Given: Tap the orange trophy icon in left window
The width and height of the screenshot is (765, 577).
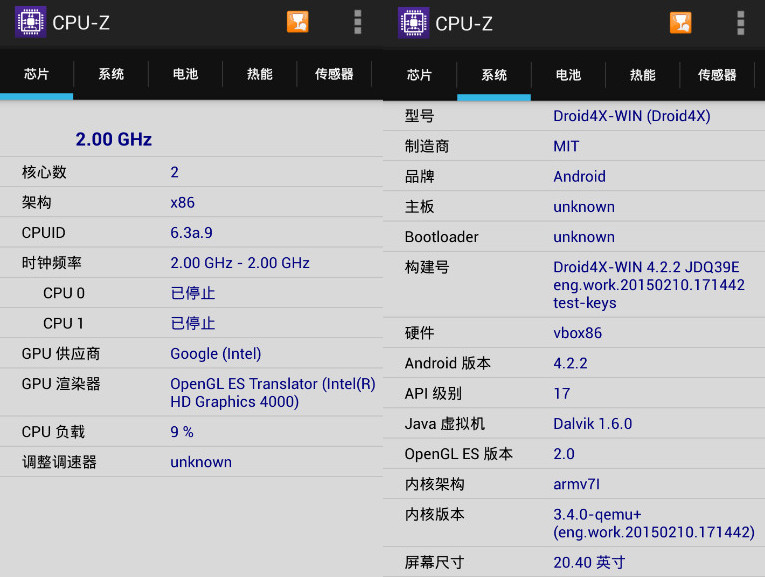Looking at the screenshot, I should 298,22.
